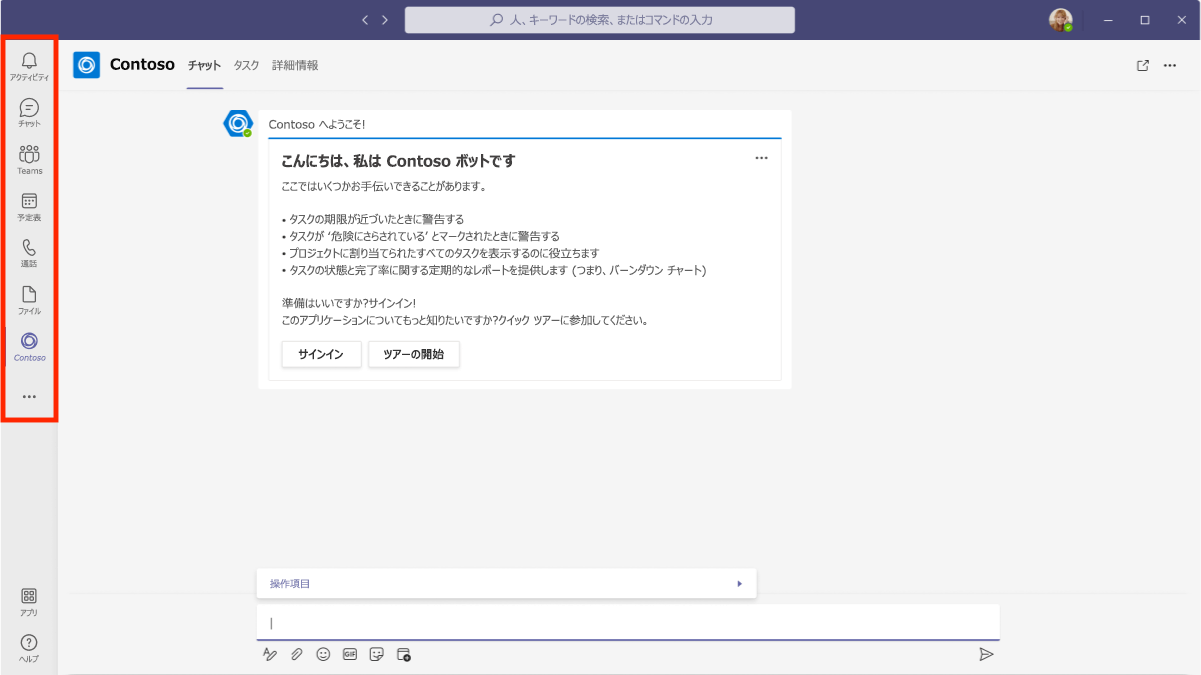Open the sticker picker
Image resolution: width=1201 pixels, height=675 pixels.
click(377, 654)
